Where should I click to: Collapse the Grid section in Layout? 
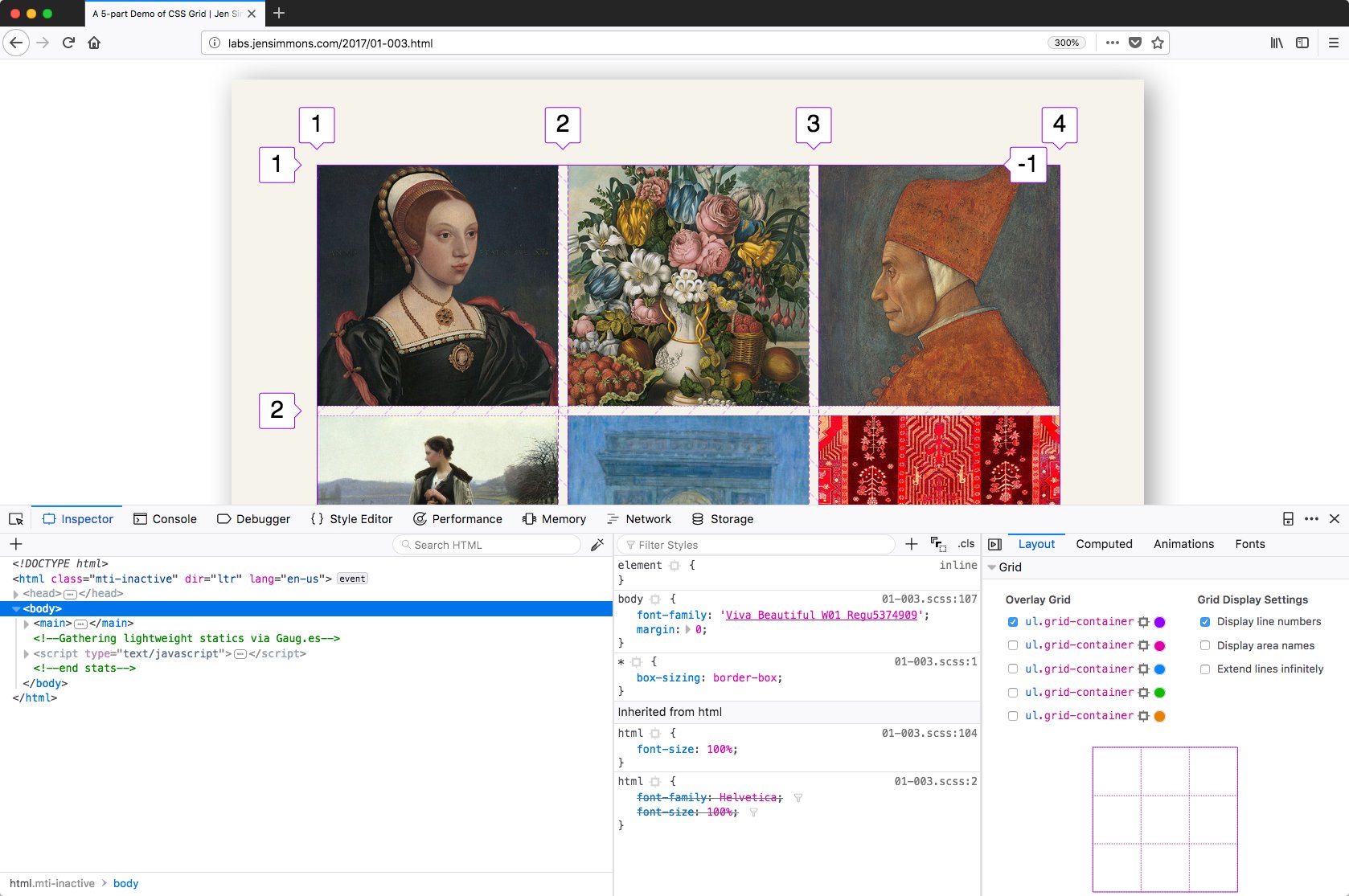(x=992, y=567)
